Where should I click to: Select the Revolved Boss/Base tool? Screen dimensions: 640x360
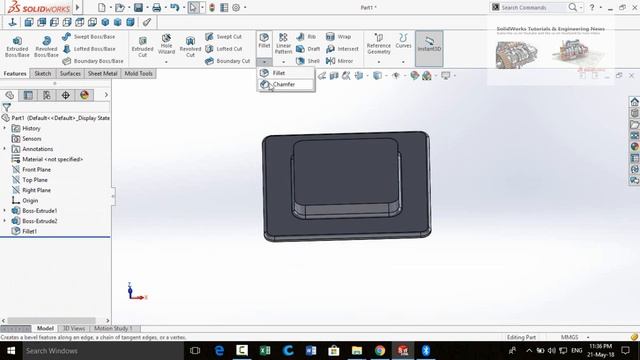click(x=46, y=47)
